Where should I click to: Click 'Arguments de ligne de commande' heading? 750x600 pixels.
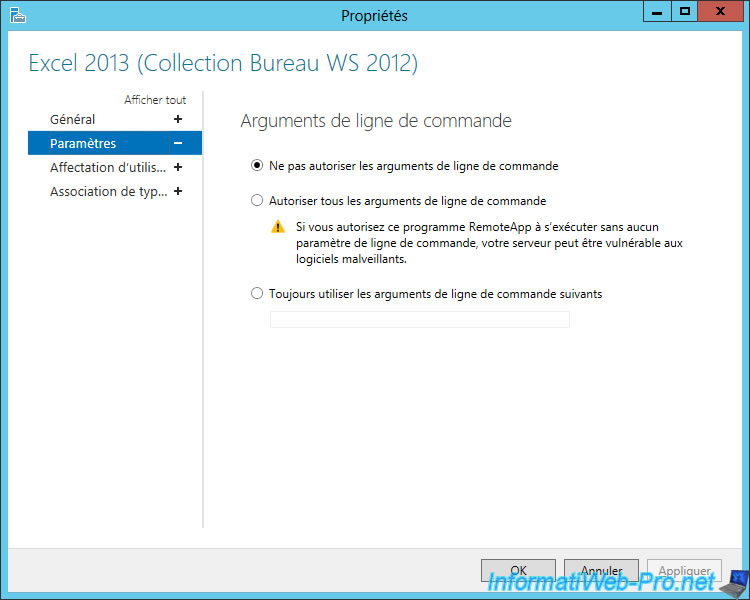tap(376, 121)
